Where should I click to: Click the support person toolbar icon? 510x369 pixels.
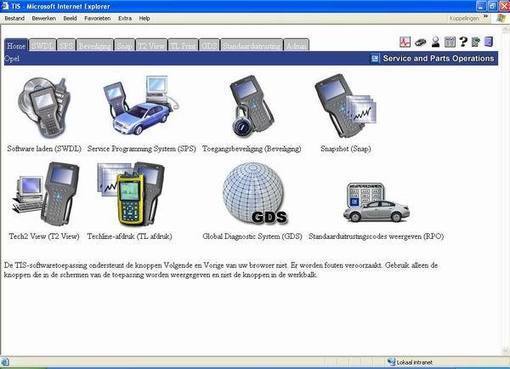pos(435,42)
